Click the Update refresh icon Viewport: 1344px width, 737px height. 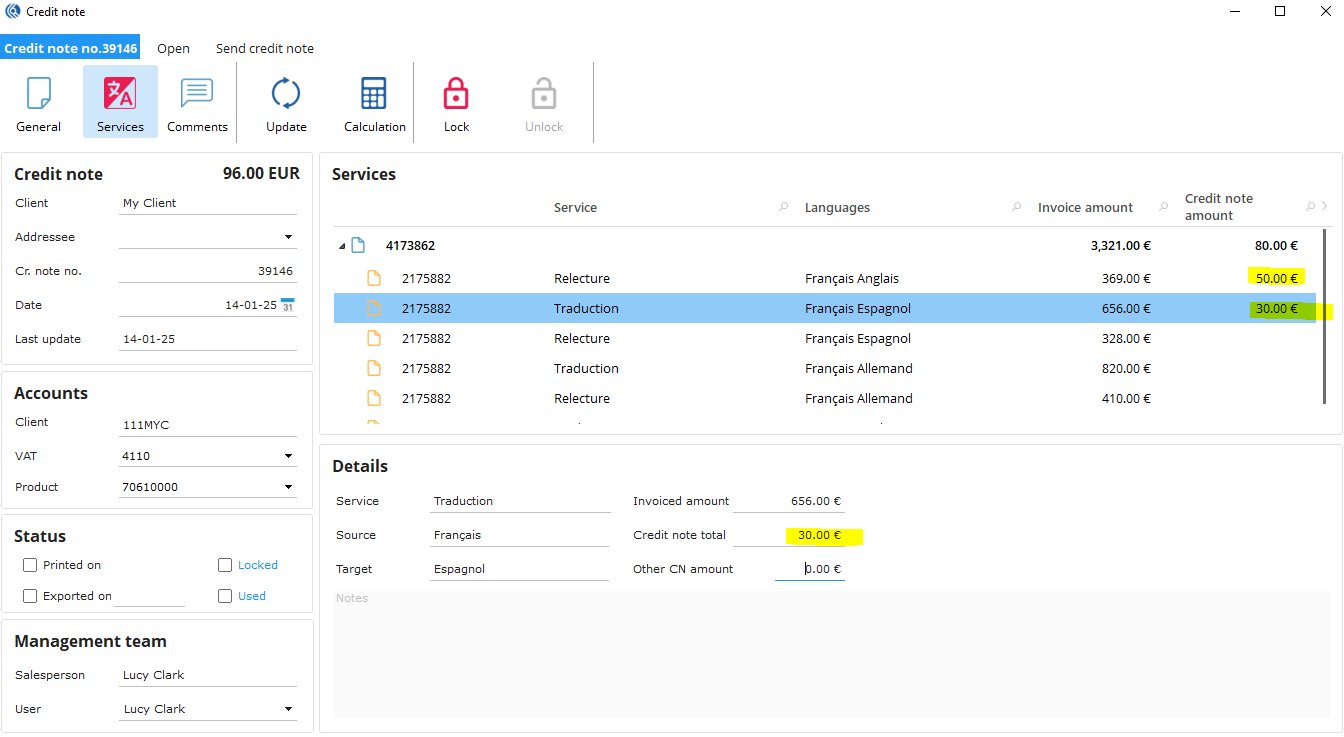(x=286, y=94)
